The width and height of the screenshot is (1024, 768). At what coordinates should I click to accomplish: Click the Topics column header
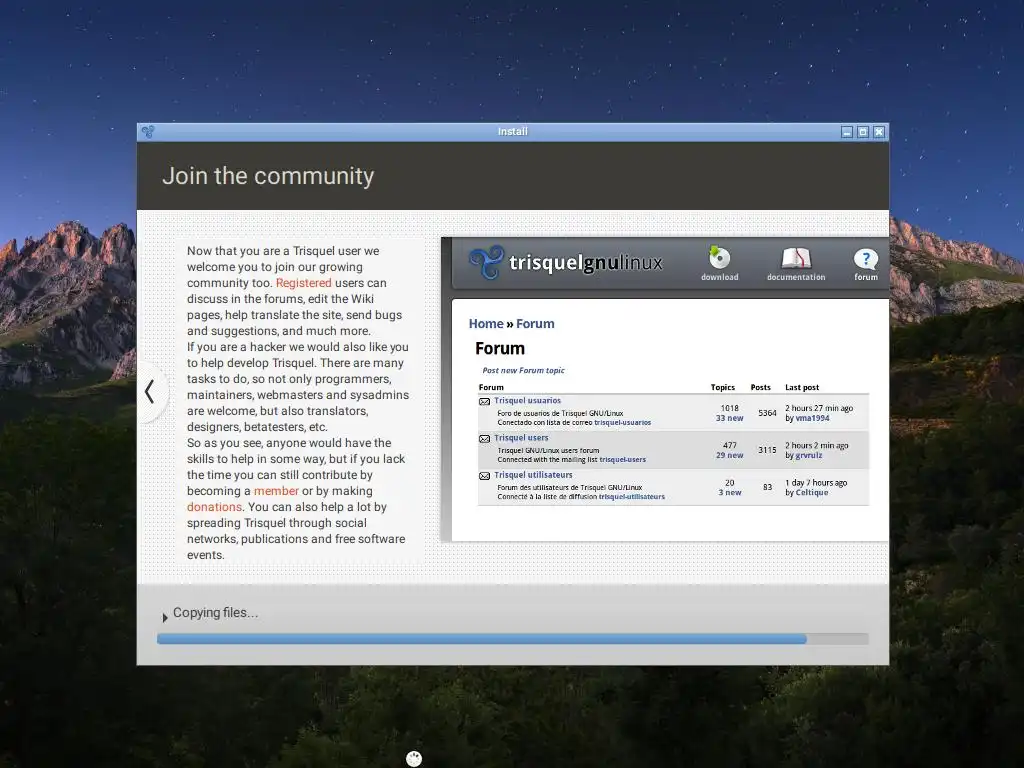click(722, 387)
